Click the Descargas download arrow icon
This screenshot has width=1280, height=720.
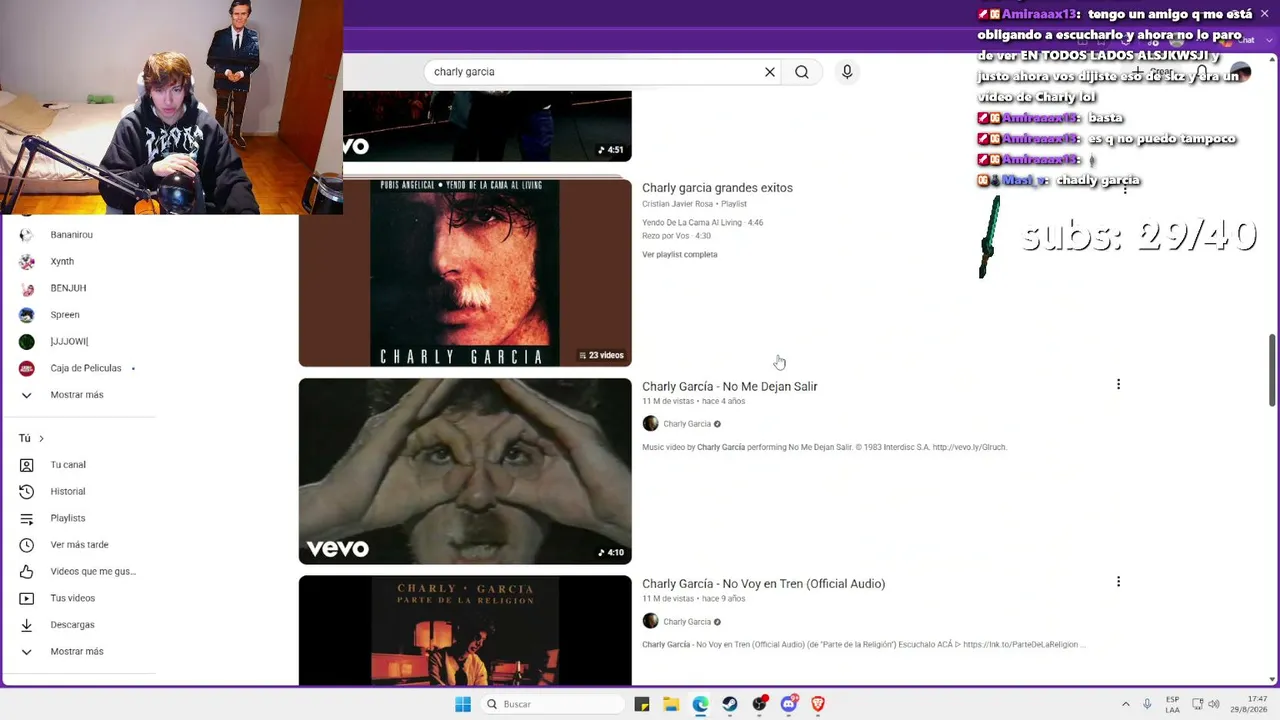point(27,625)
